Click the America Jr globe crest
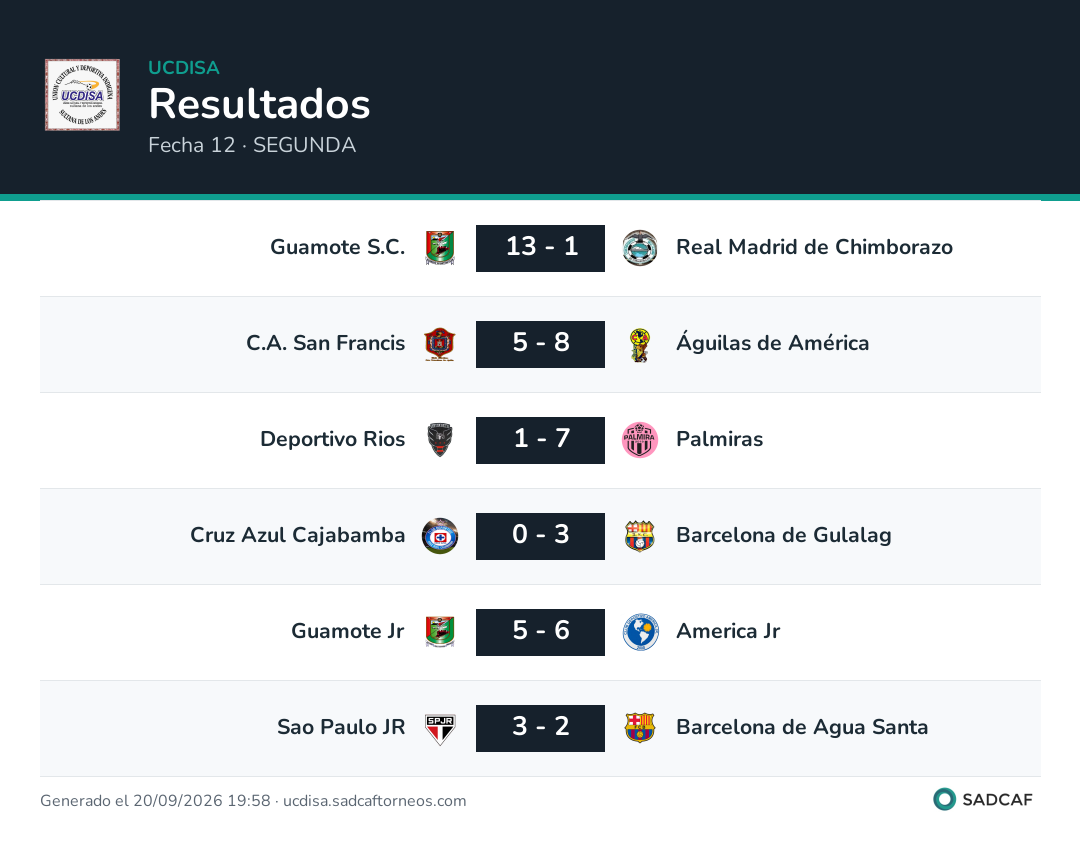 click(640, 632)
